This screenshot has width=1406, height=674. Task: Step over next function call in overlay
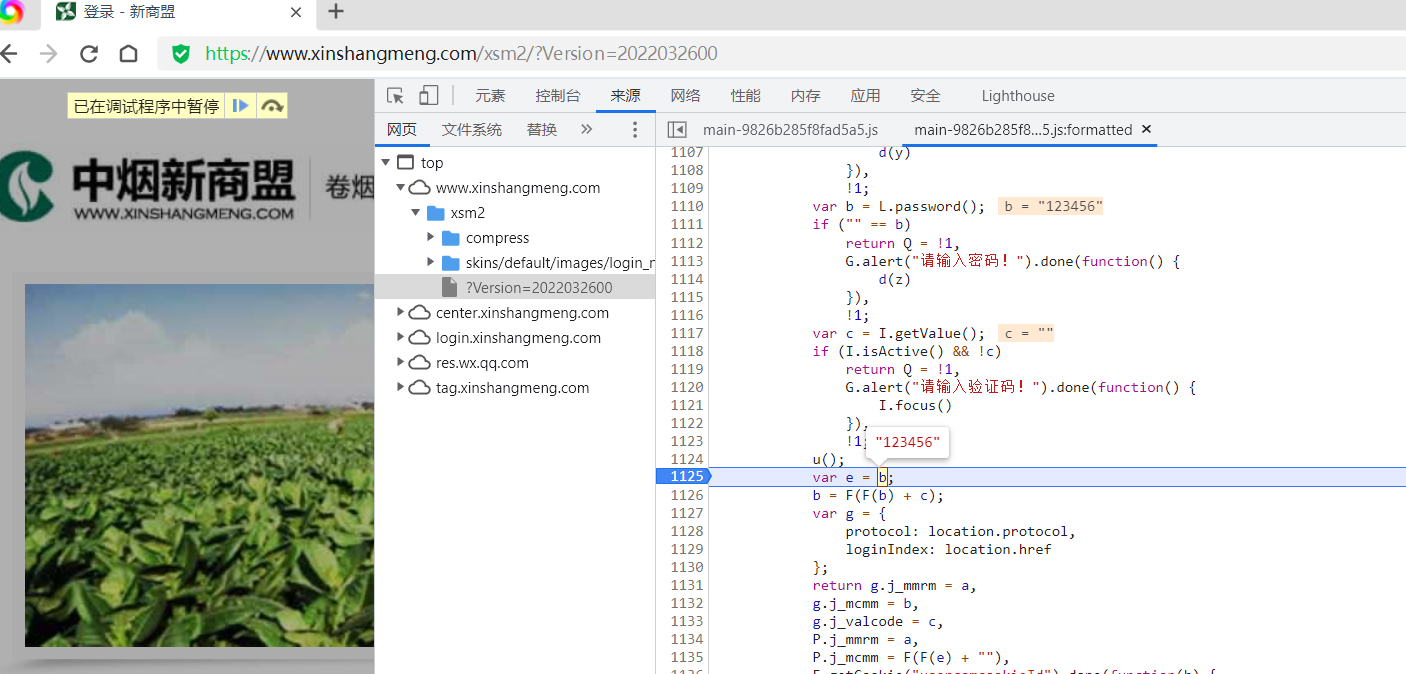[x=272, y=106]
